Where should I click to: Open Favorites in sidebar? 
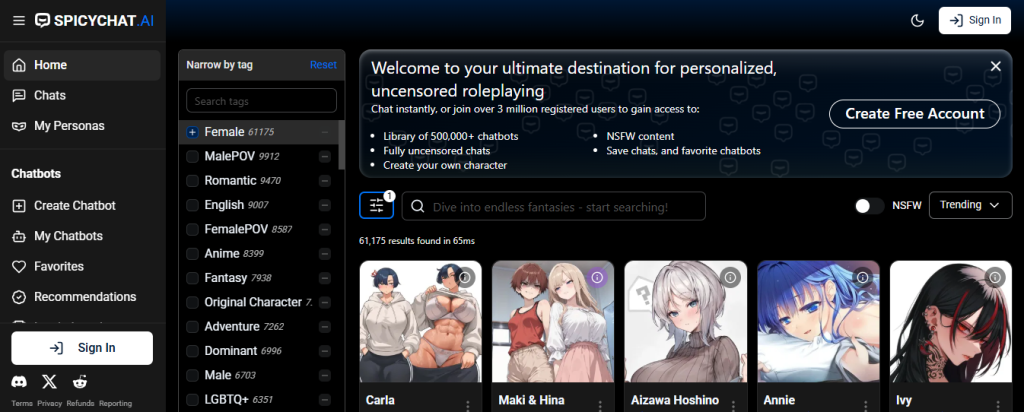pyautogui.click(x=82, y=266)
